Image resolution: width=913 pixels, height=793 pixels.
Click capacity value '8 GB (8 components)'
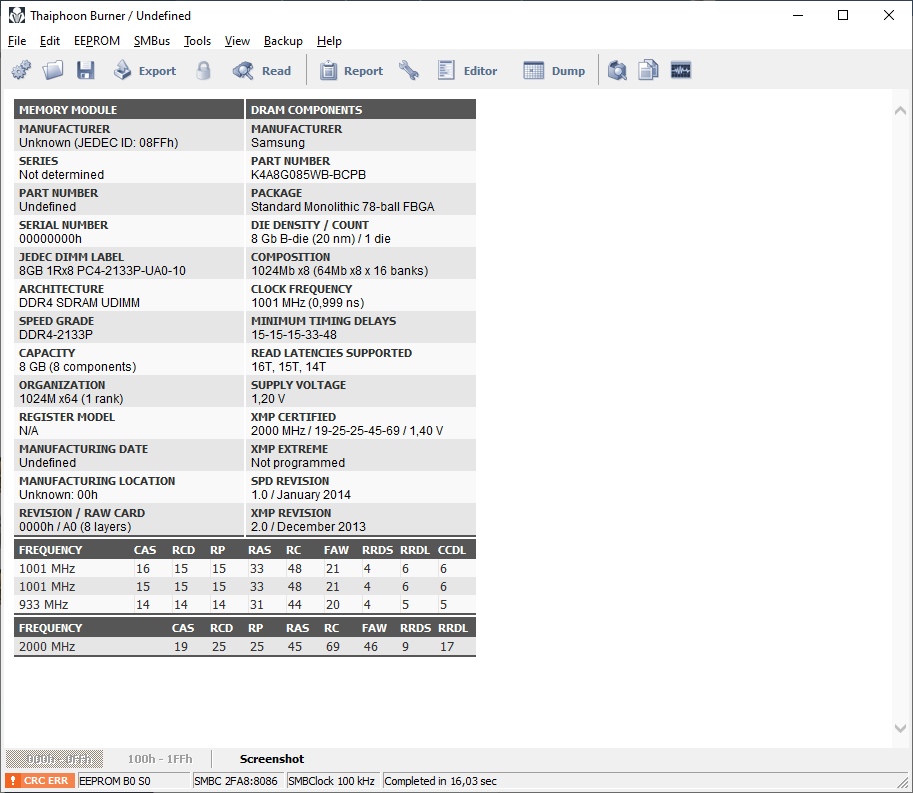point(77,367)
